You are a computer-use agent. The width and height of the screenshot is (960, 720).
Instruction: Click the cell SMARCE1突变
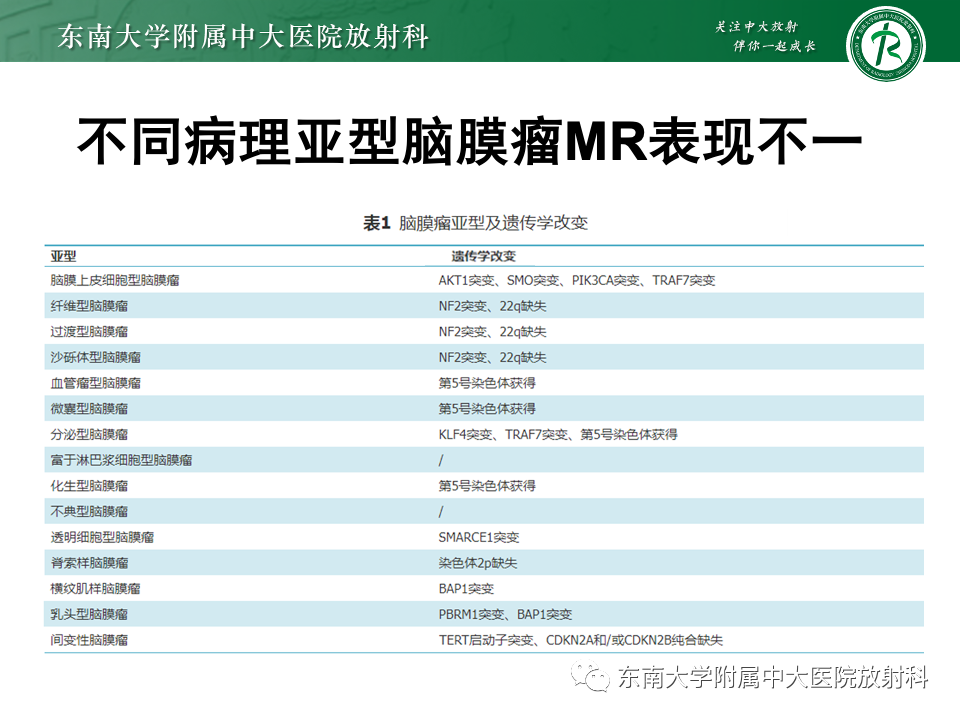tap(479, 538)
